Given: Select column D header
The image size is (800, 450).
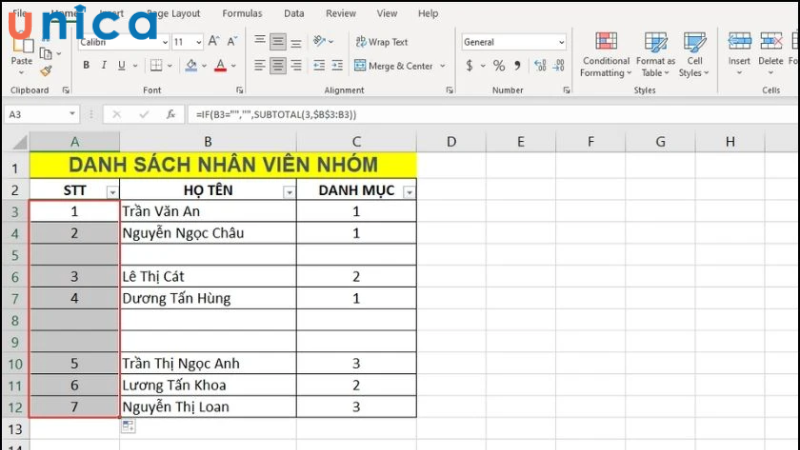Looking at the screenshot, I should 451,141.
